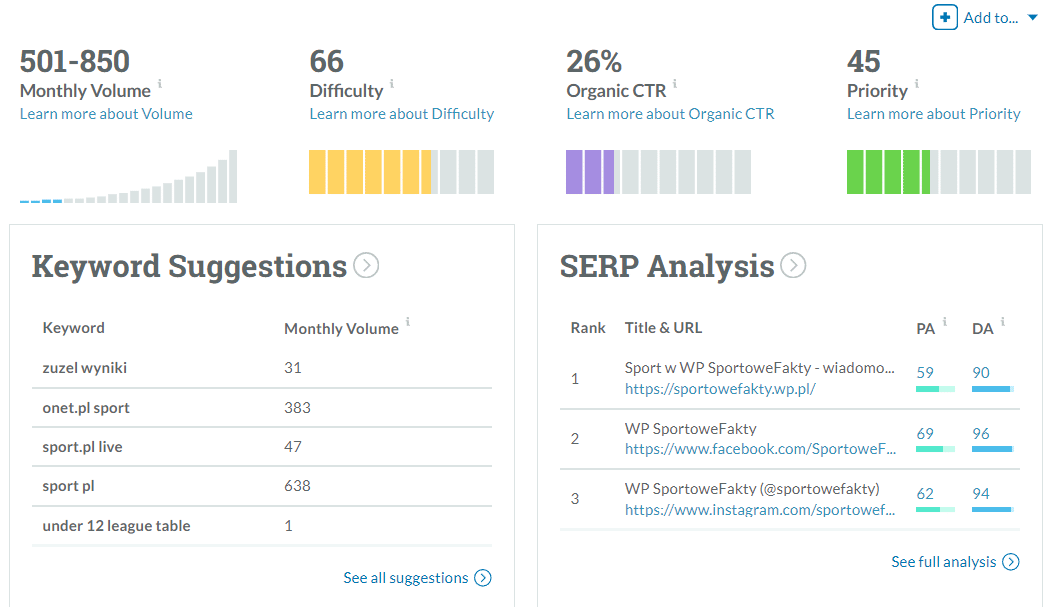The width and height of the screenshot is (1044, 607).
Task: Open Learn more about Difficulty link
Action: (x=401, y=114)
